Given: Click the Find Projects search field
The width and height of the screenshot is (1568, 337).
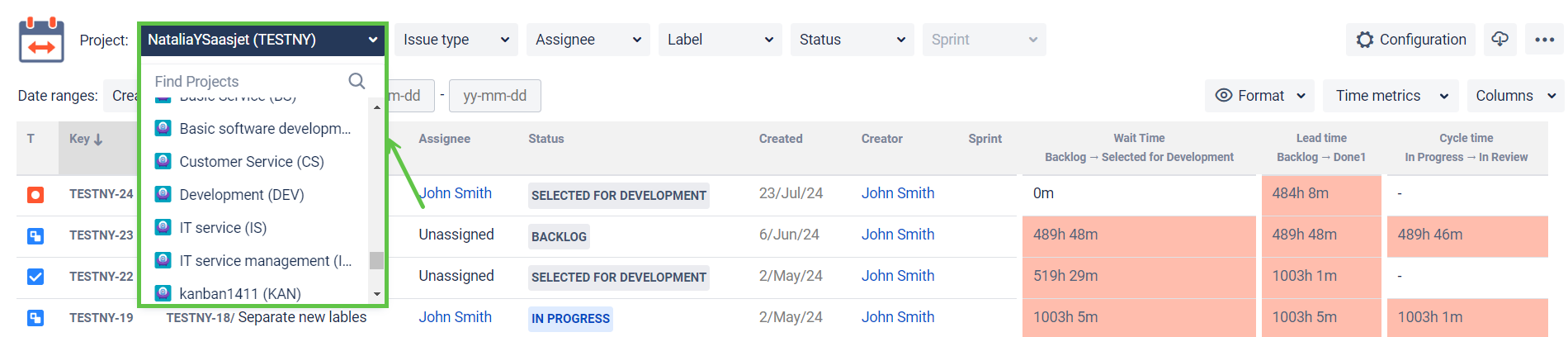Looking at the screenshot, I should 248,81.
